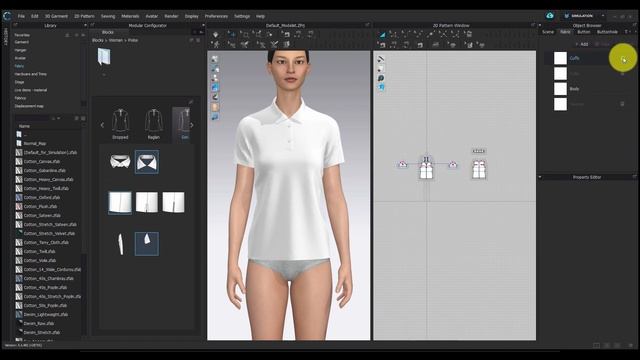
Task: Click the CLO application logo
Action: (x=7, y=16)
